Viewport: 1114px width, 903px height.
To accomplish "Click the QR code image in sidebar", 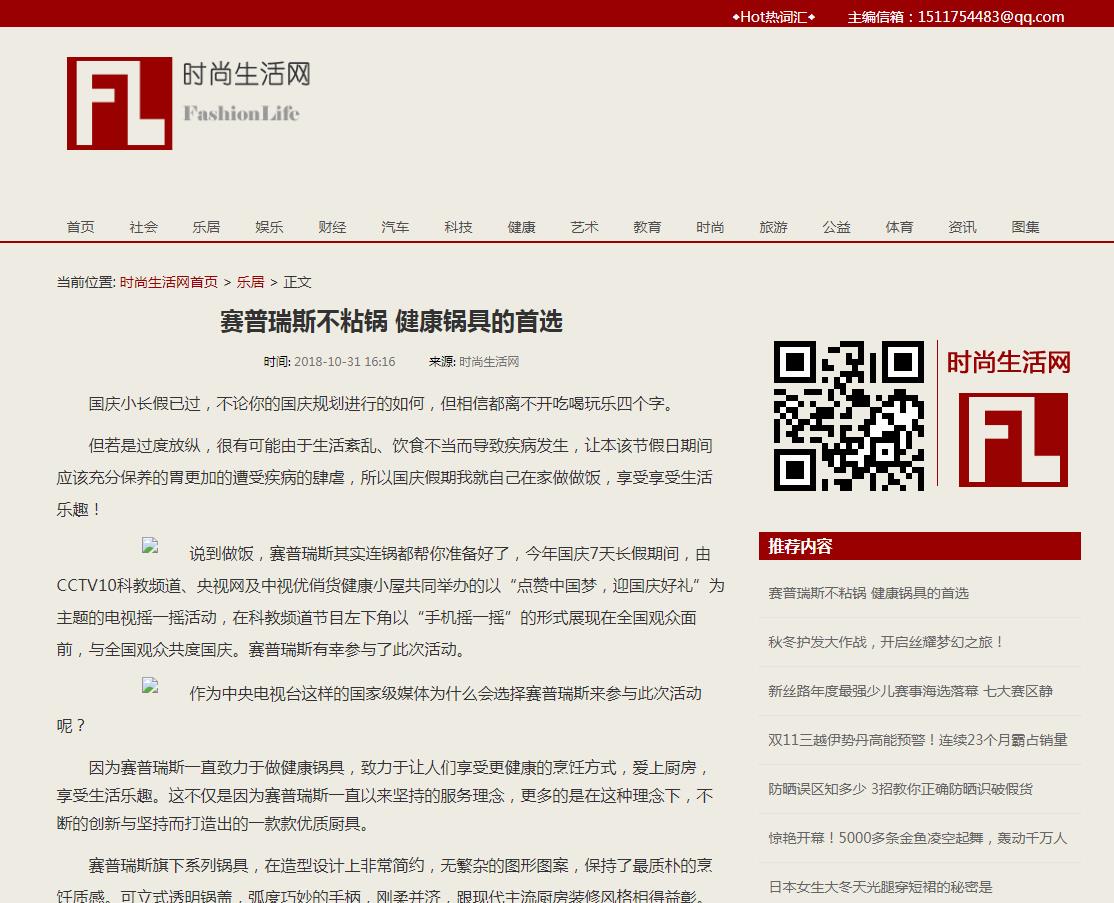I will [x=849, y=416].
